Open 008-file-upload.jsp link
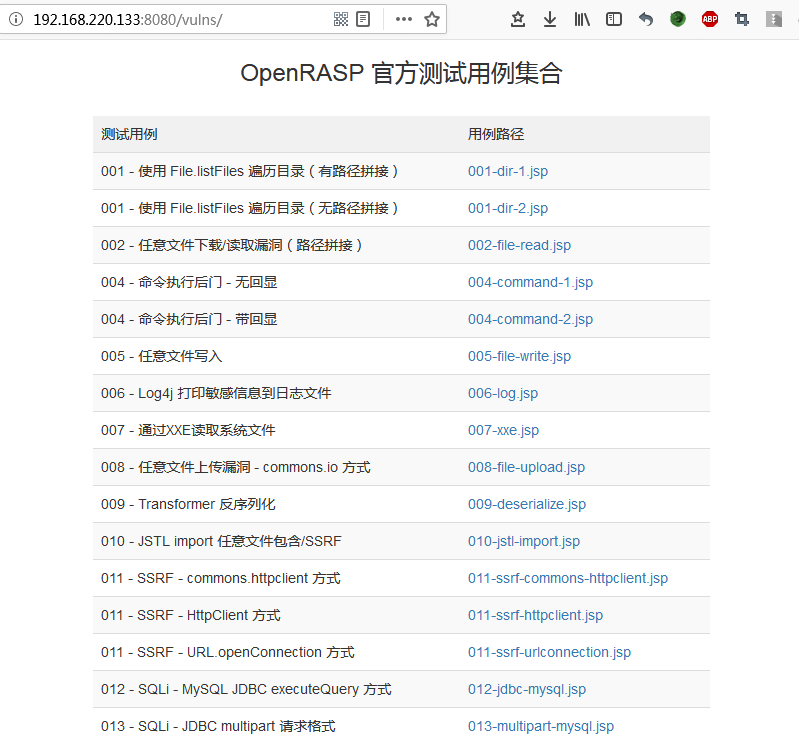 (526, 467)
